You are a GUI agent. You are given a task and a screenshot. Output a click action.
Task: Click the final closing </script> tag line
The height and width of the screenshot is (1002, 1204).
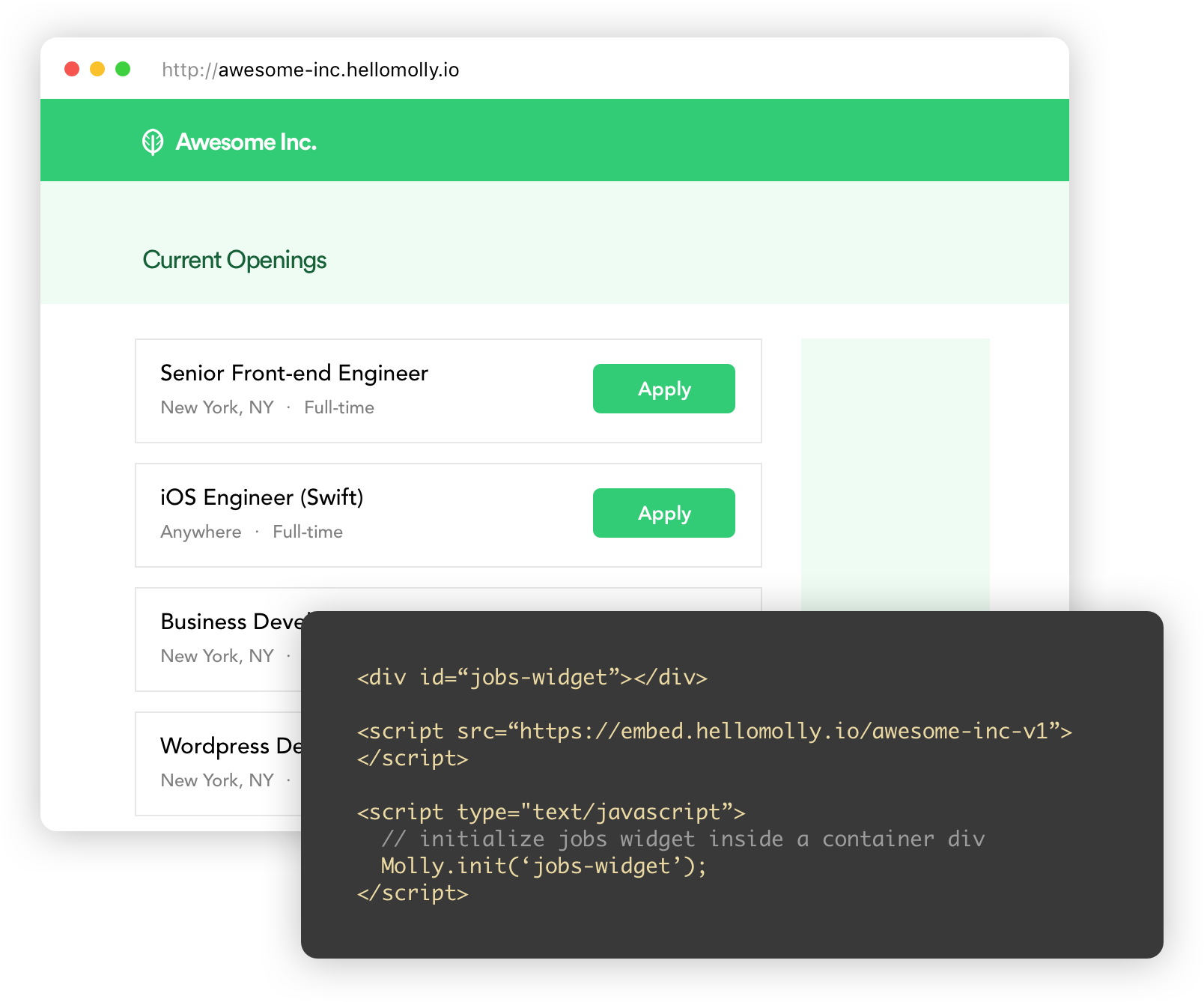(x=413, y=893)
